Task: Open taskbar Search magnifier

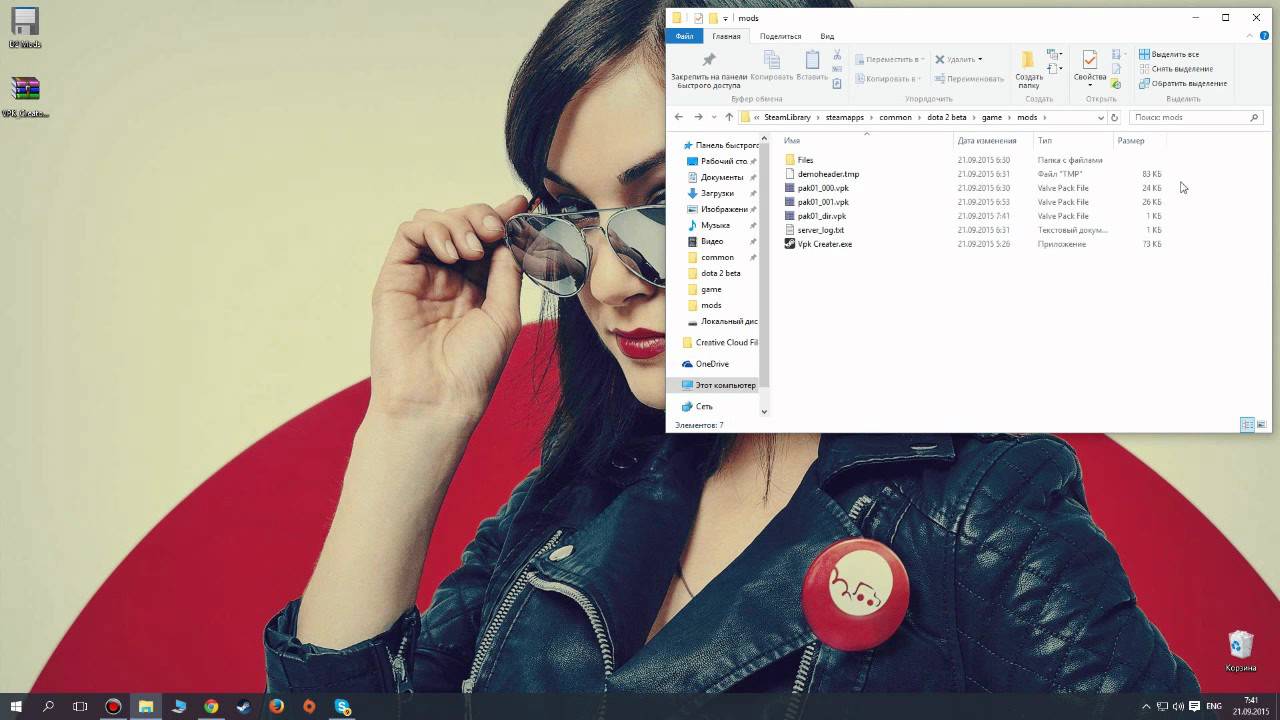Action: tap(48, 706)
